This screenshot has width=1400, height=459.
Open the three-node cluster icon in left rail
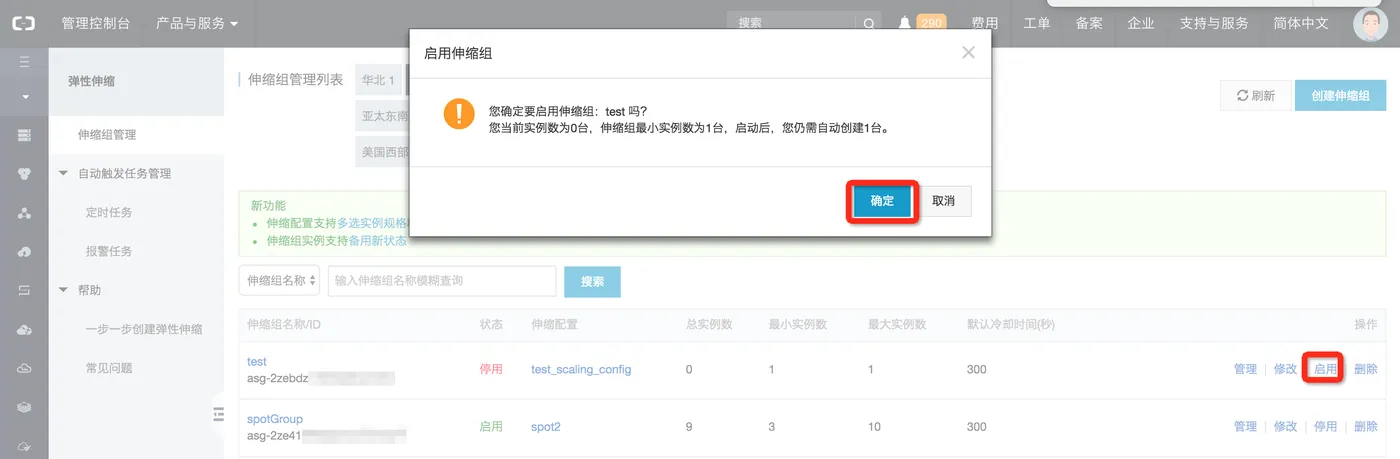coord(24,213)
